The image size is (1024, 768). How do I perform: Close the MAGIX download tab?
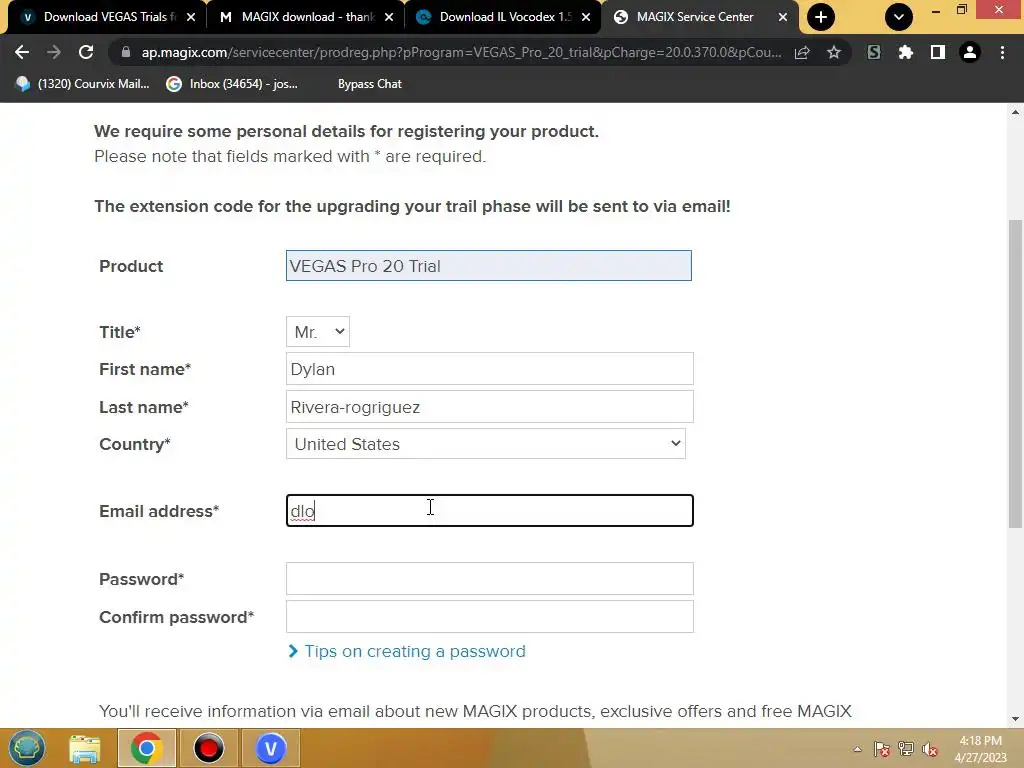click(x=389, y=17)
